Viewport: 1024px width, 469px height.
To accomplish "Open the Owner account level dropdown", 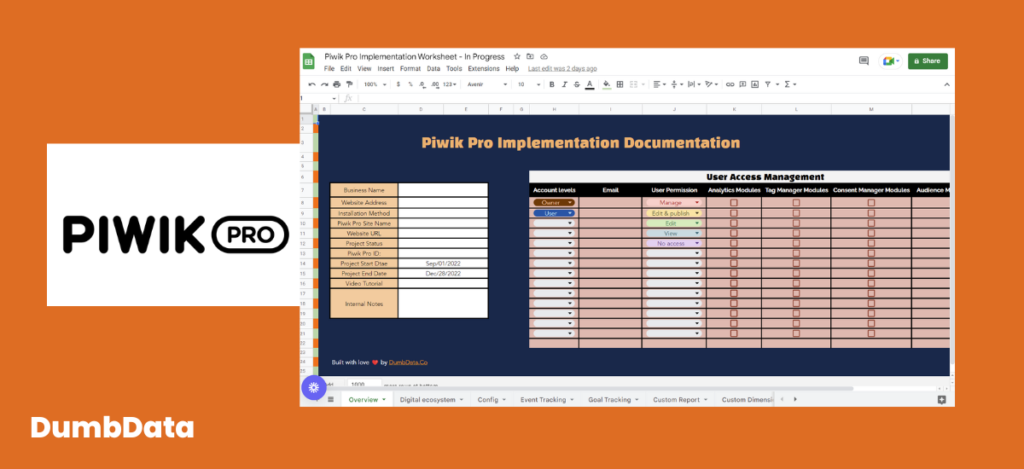I will point(554,203).
